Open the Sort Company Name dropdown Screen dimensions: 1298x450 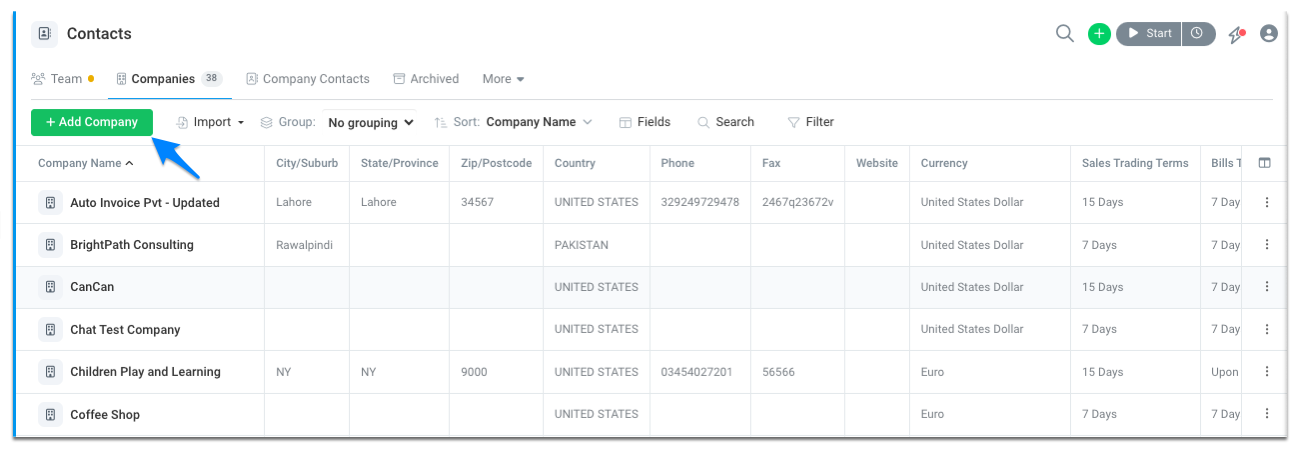pos(539,122)
